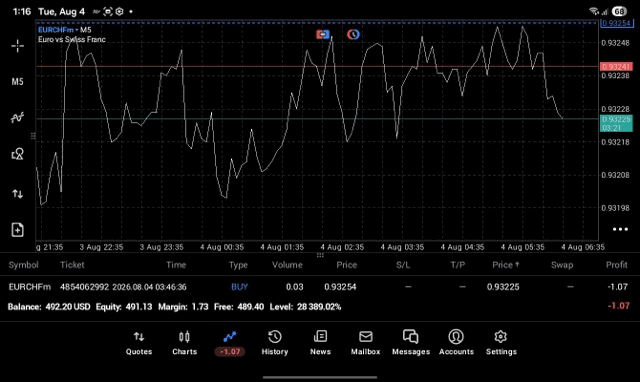Open the News tab

tap(320, 343)
